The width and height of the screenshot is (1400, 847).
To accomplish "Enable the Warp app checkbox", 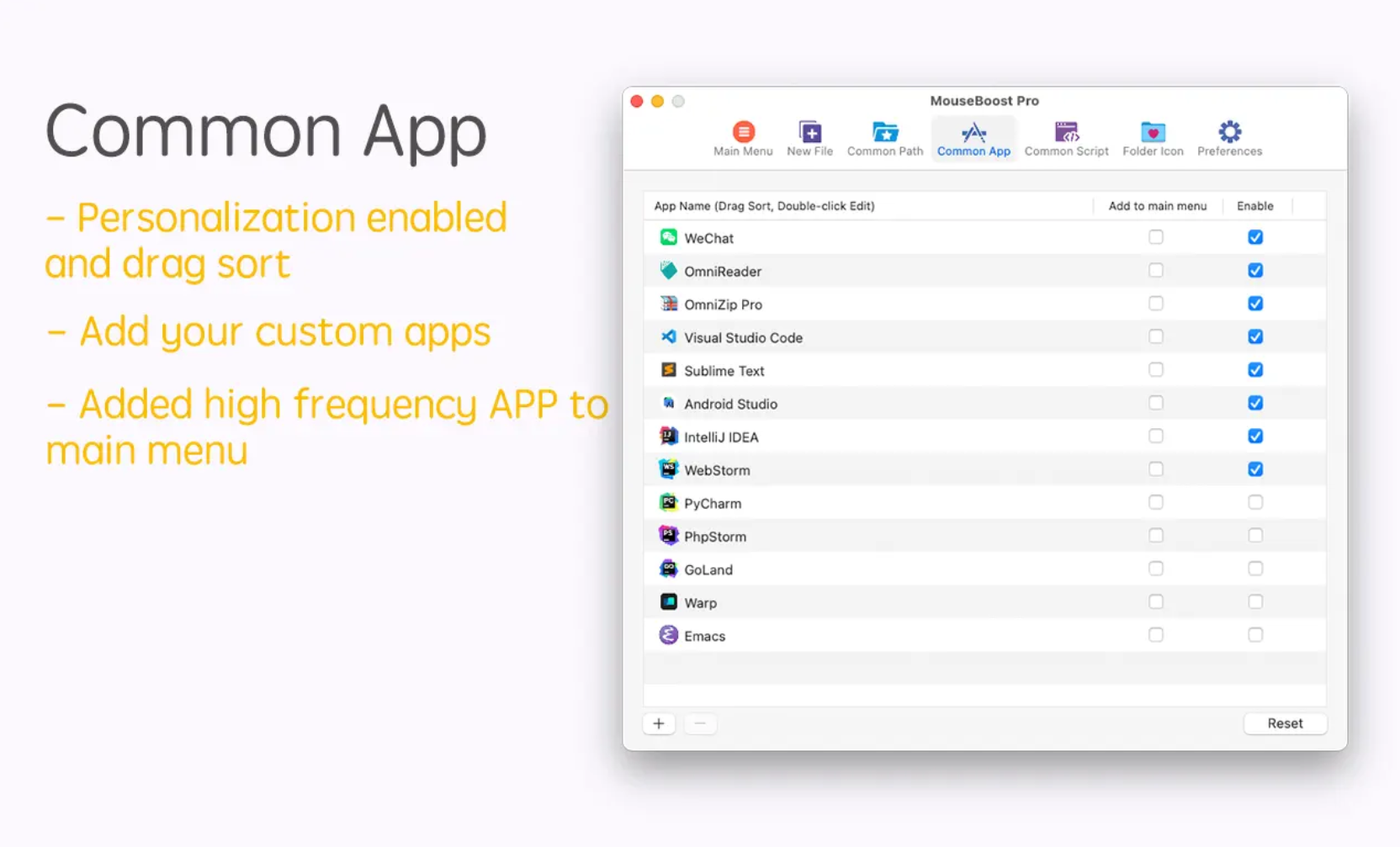I will pyautogui.click(x=1255, y=601).
